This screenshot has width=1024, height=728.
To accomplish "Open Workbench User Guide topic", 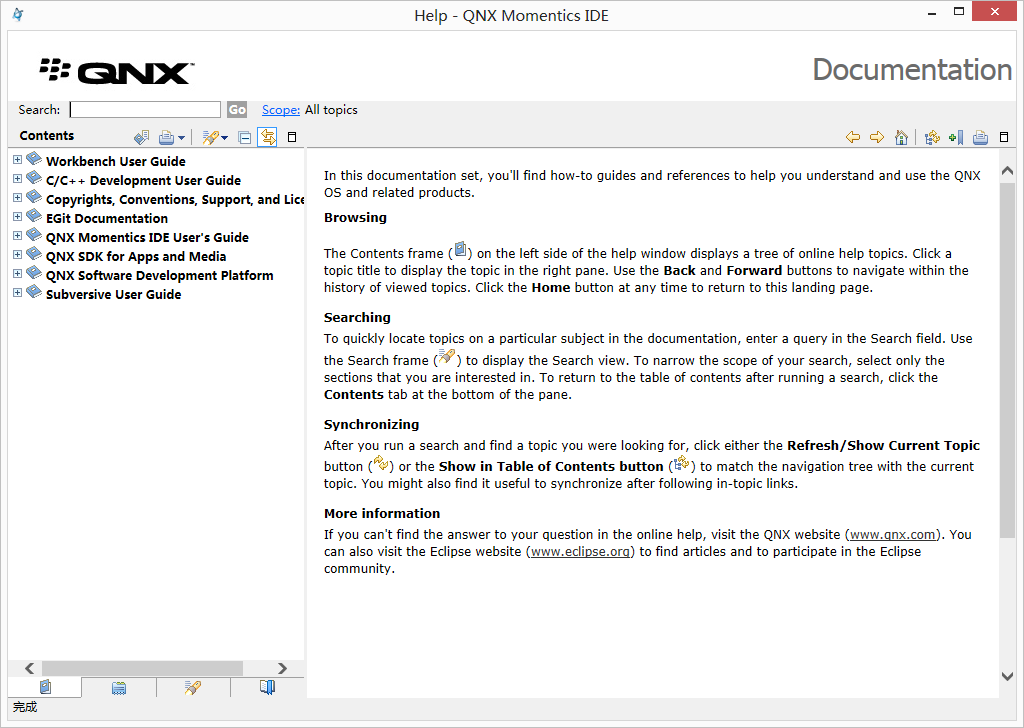I will click(x=116, y=161).
